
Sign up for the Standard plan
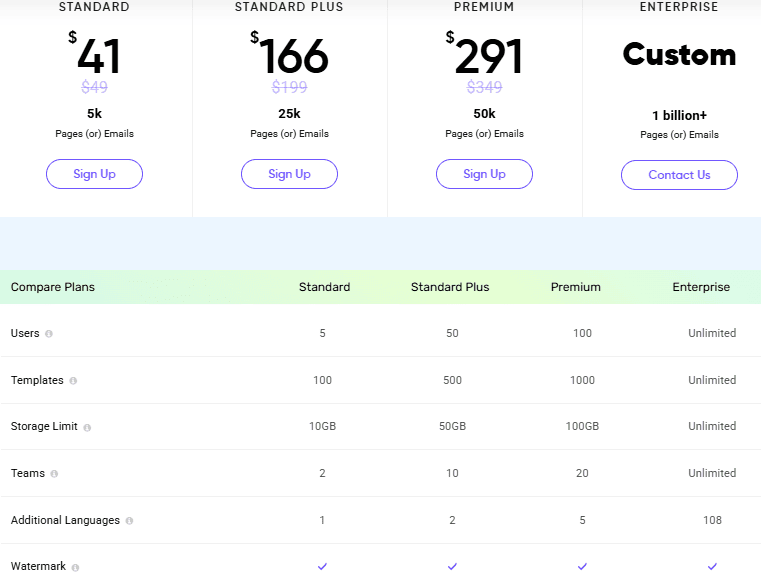pyautogui.click(x=94, y=174)
